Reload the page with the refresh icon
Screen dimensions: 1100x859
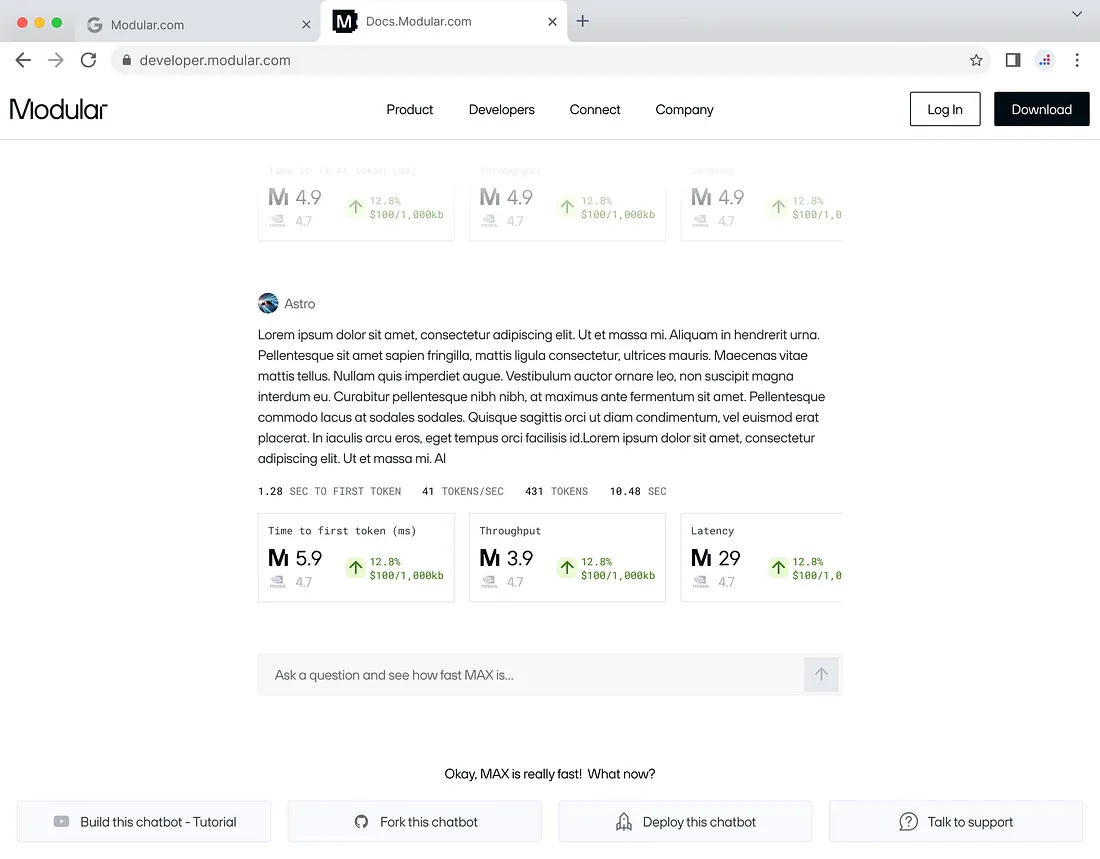pyautogui.click(x=88, y=60)
